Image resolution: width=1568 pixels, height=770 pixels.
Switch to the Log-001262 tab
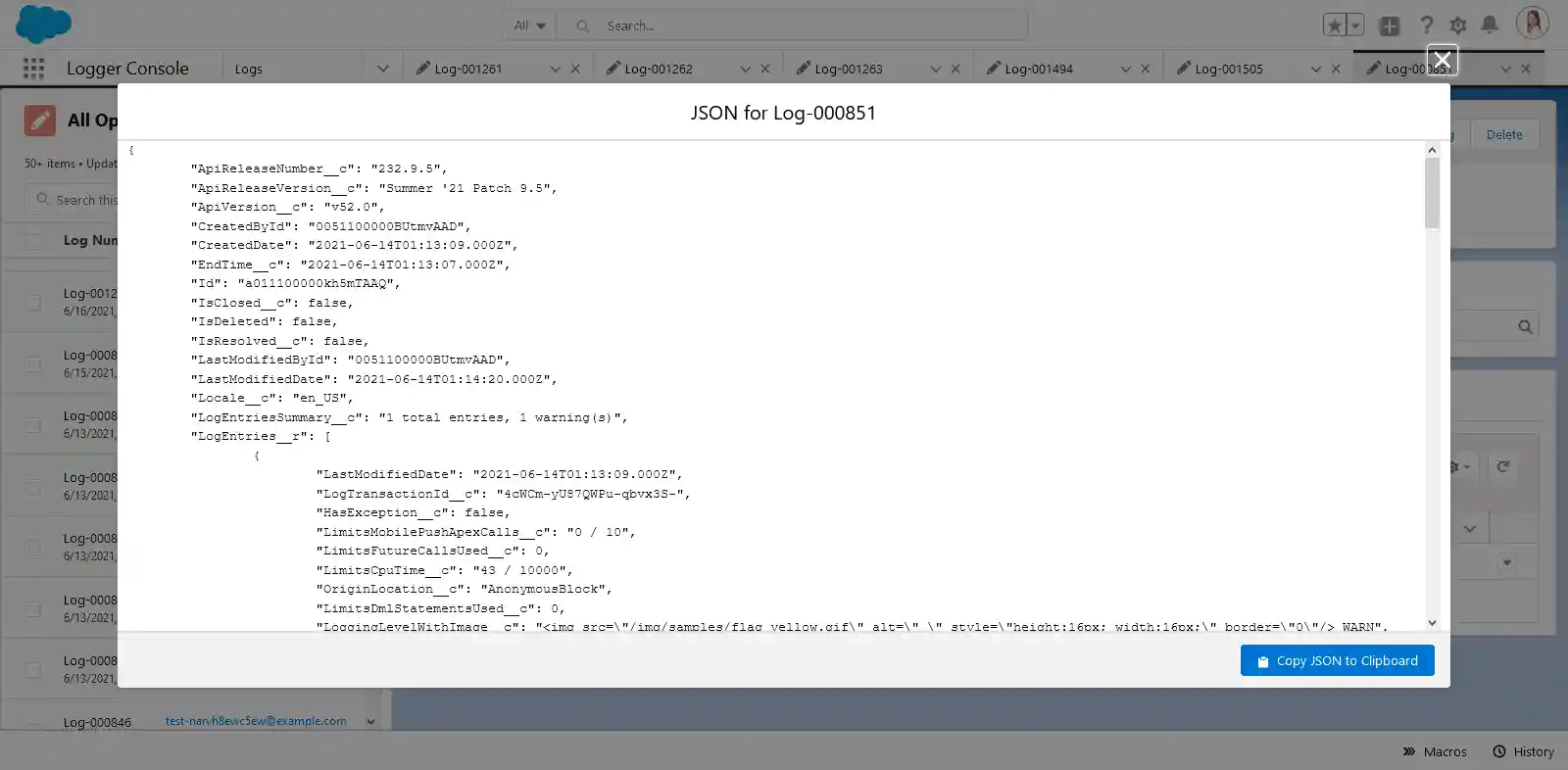click(x=658, y=69)
